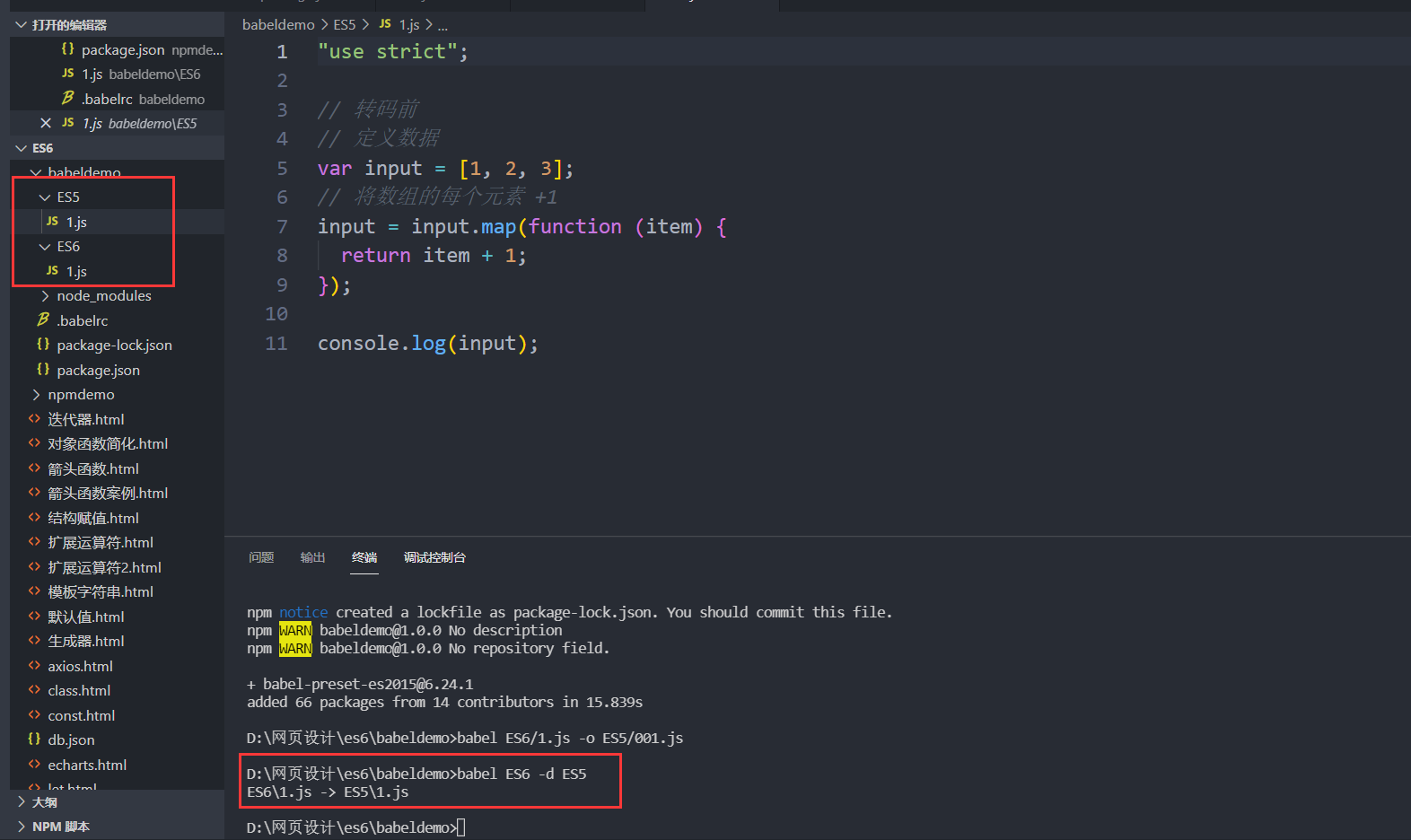Click HTML icon of axios.html
Screen dimensions: 1411x840
tap(34, 665)
